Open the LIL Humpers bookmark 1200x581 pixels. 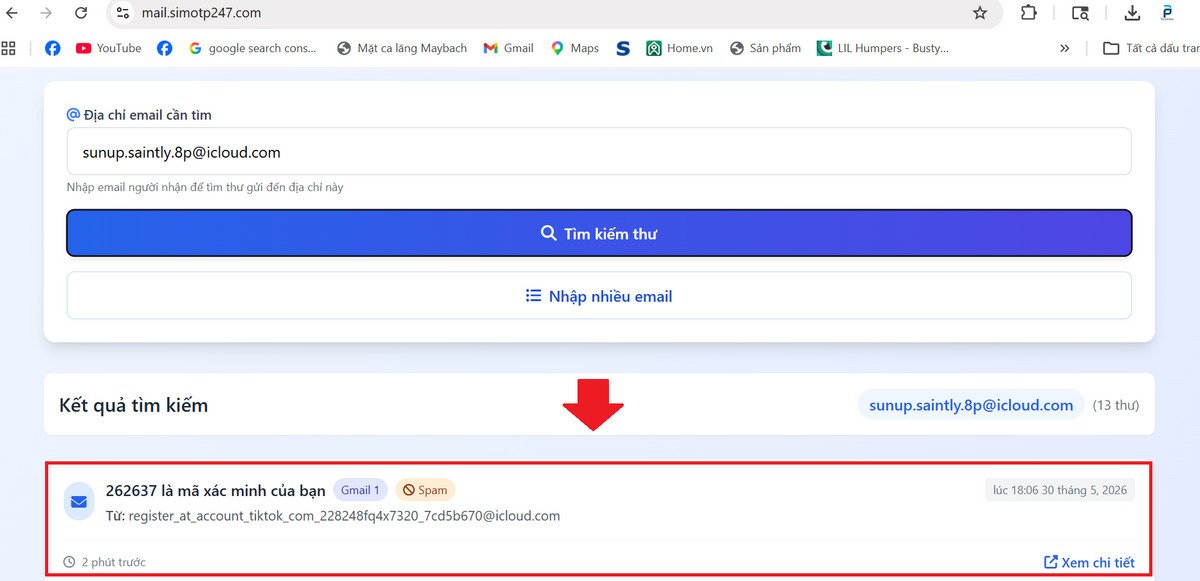click(883, 48)
